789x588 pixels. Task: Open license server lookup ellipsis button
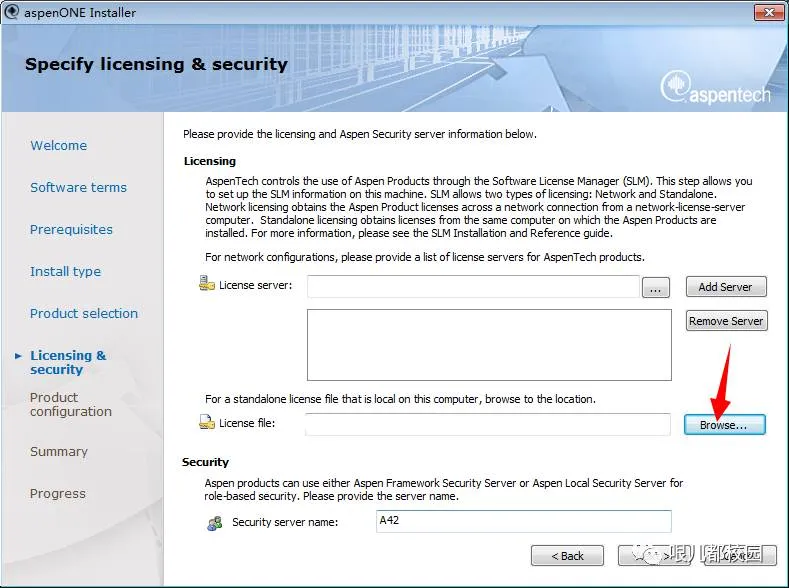(x=656, y=288)
